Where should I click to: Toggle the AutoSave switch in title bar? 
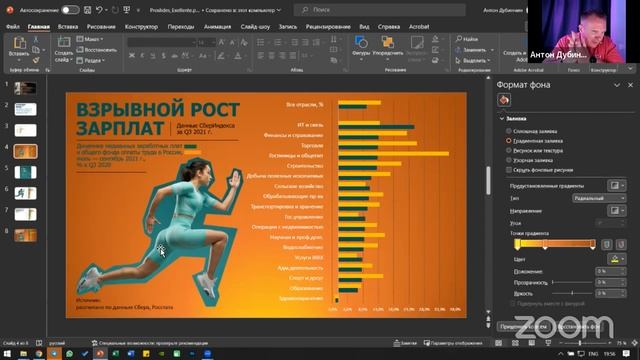(x=70, y=10)
